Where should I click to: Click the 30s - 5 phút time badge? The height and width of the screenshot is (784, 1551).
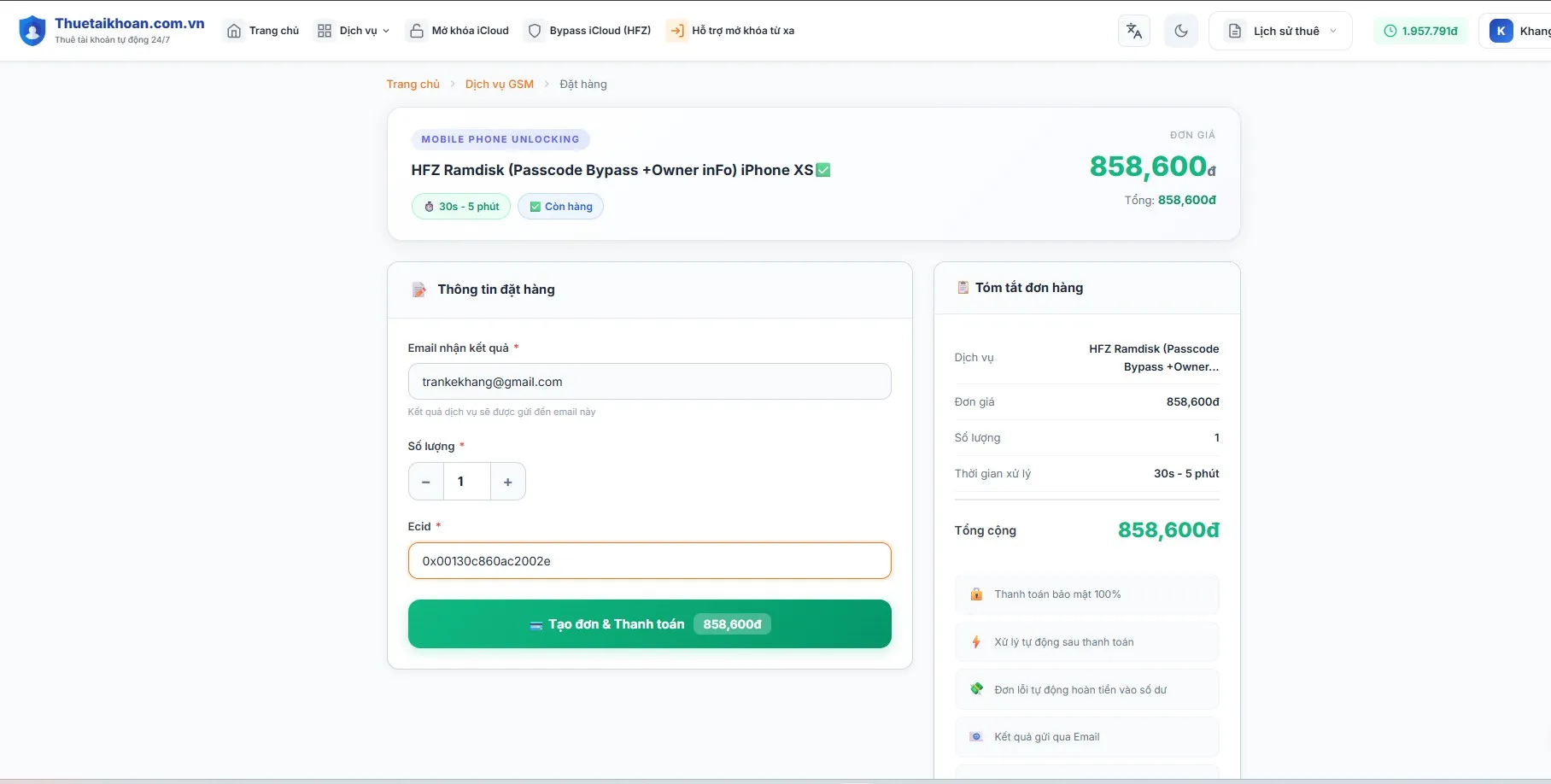point(461,207)
